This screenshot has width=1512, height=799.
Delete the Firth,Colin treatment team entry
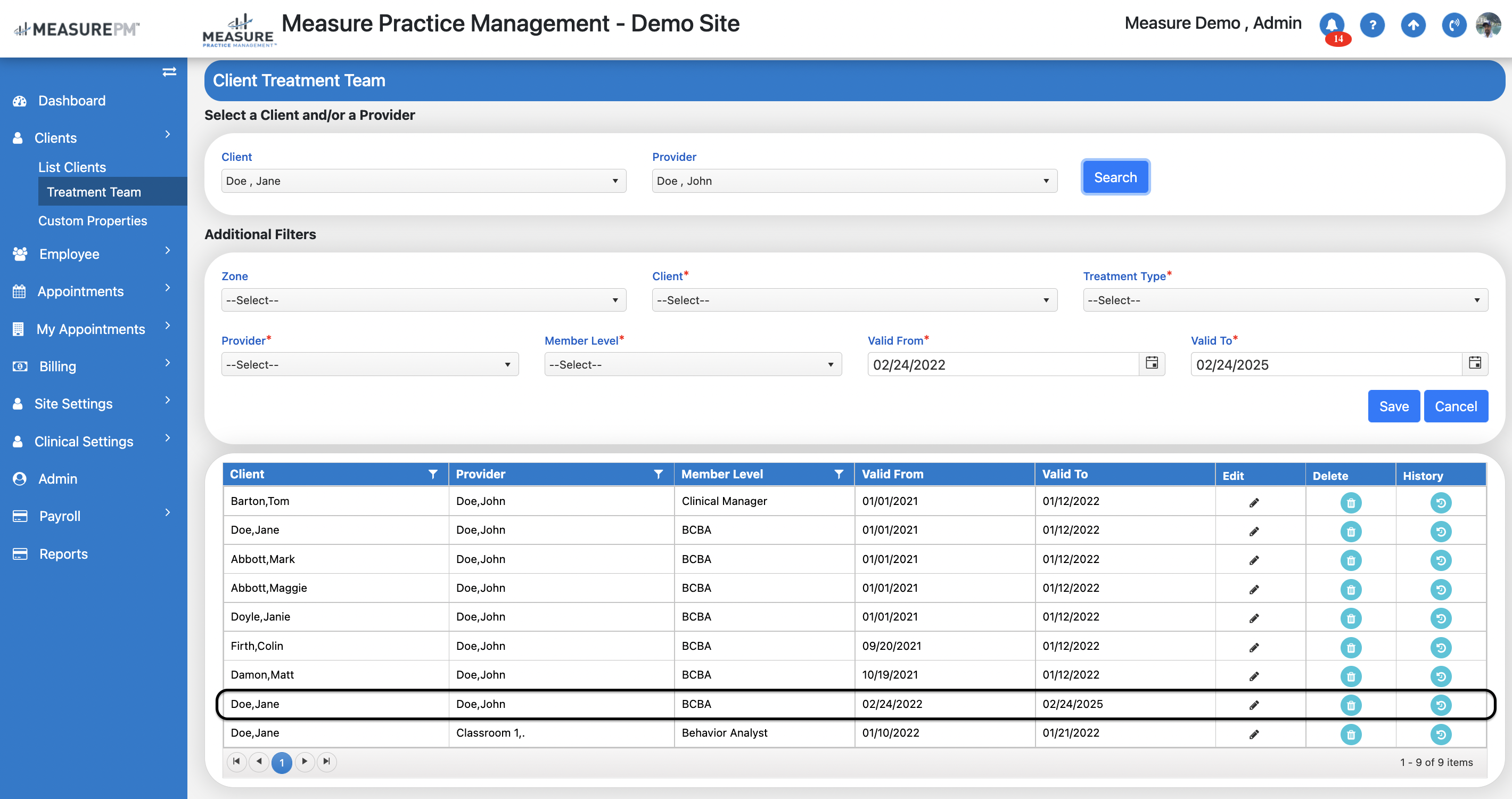point(1350,648)
